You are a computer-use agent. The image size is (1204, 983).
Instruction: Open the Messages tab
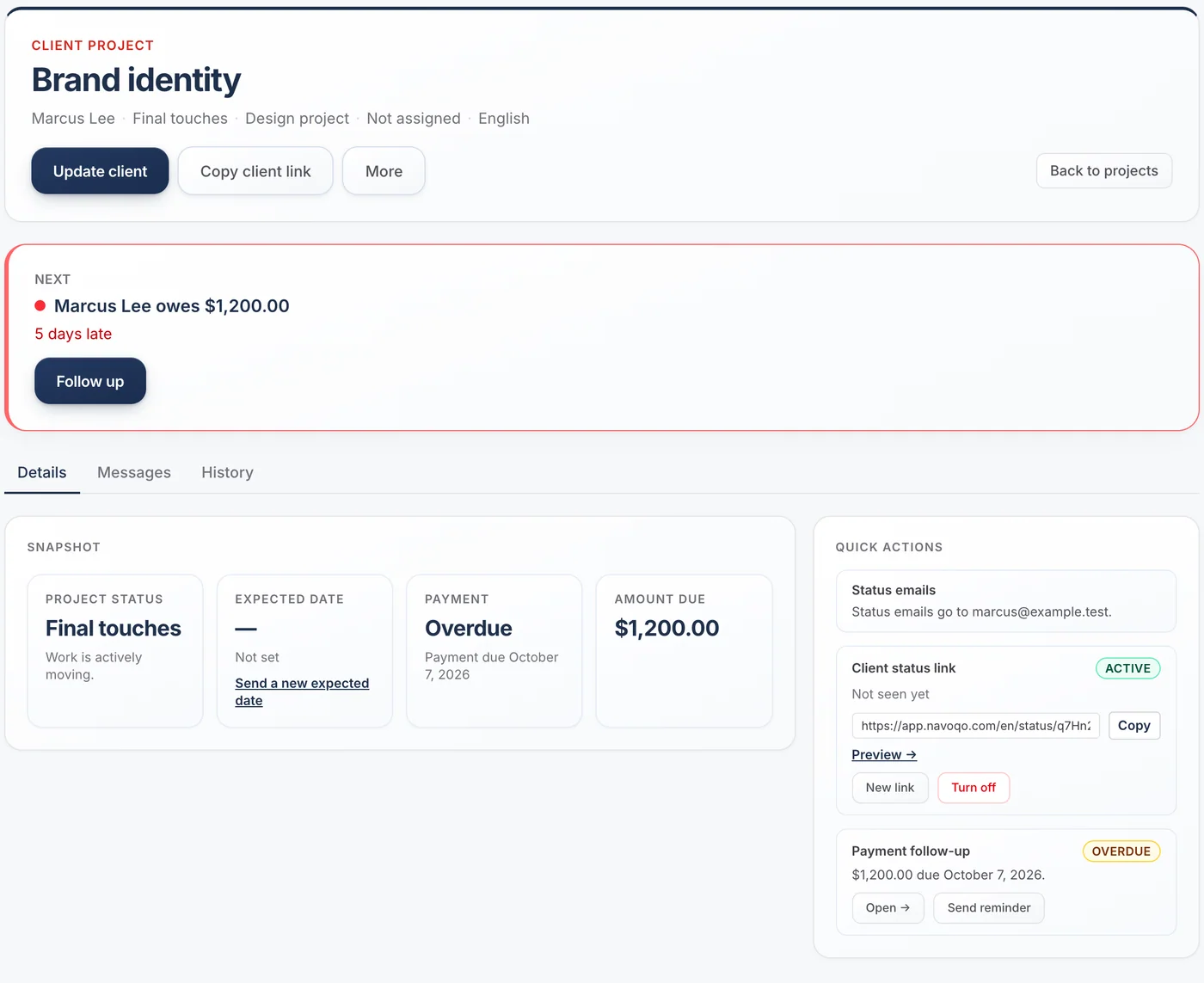coord(134,472)
